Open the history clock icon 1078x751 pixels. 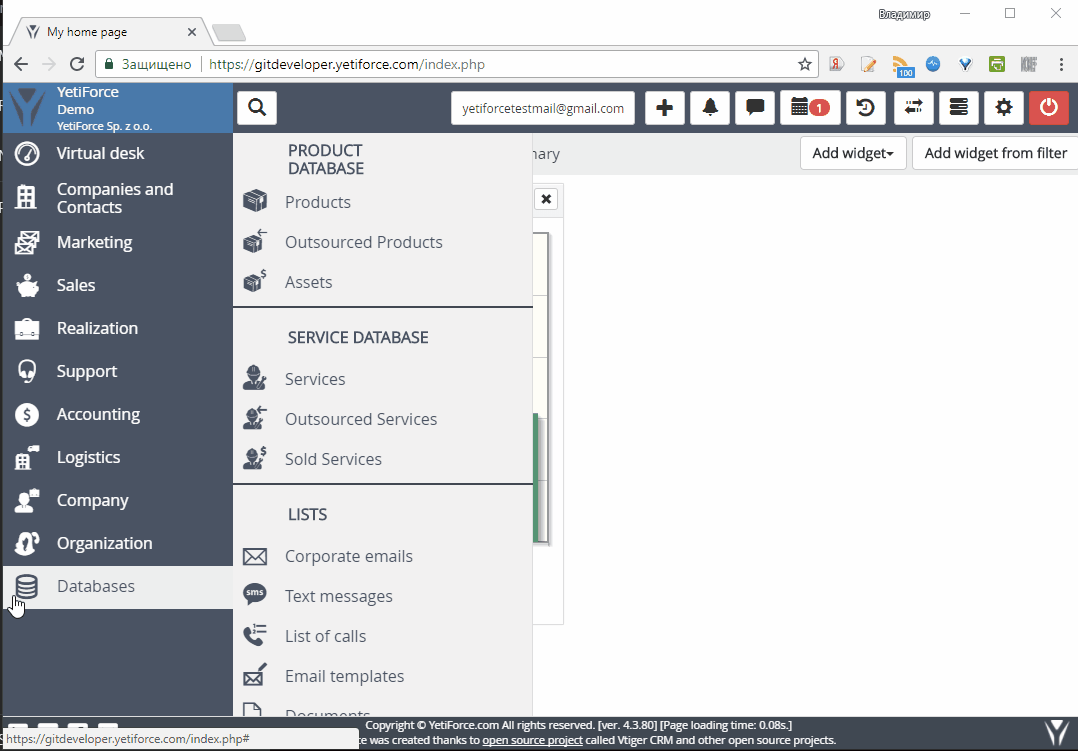[866, 108]
